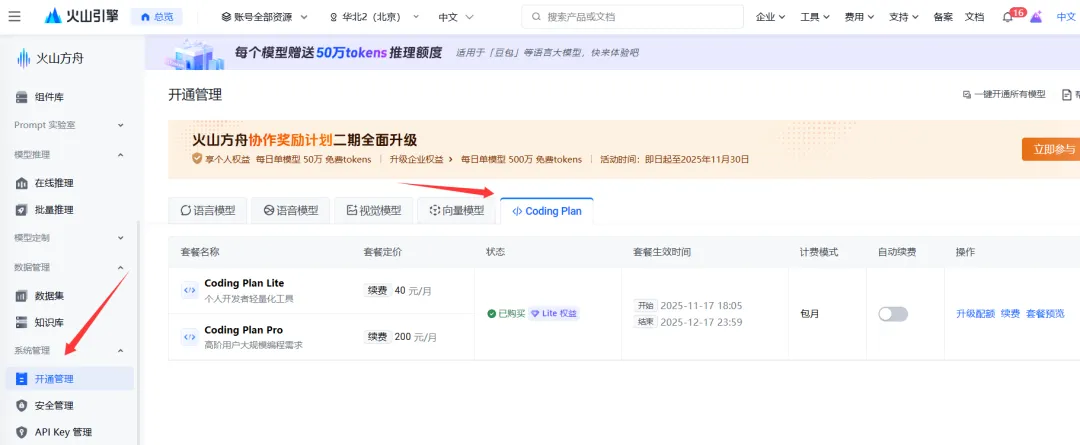Image resolution: width=1080 pixels, height=445 pixels.
Task: Expand Prompt 实验室 section
Action: click(x=69, y=125)
